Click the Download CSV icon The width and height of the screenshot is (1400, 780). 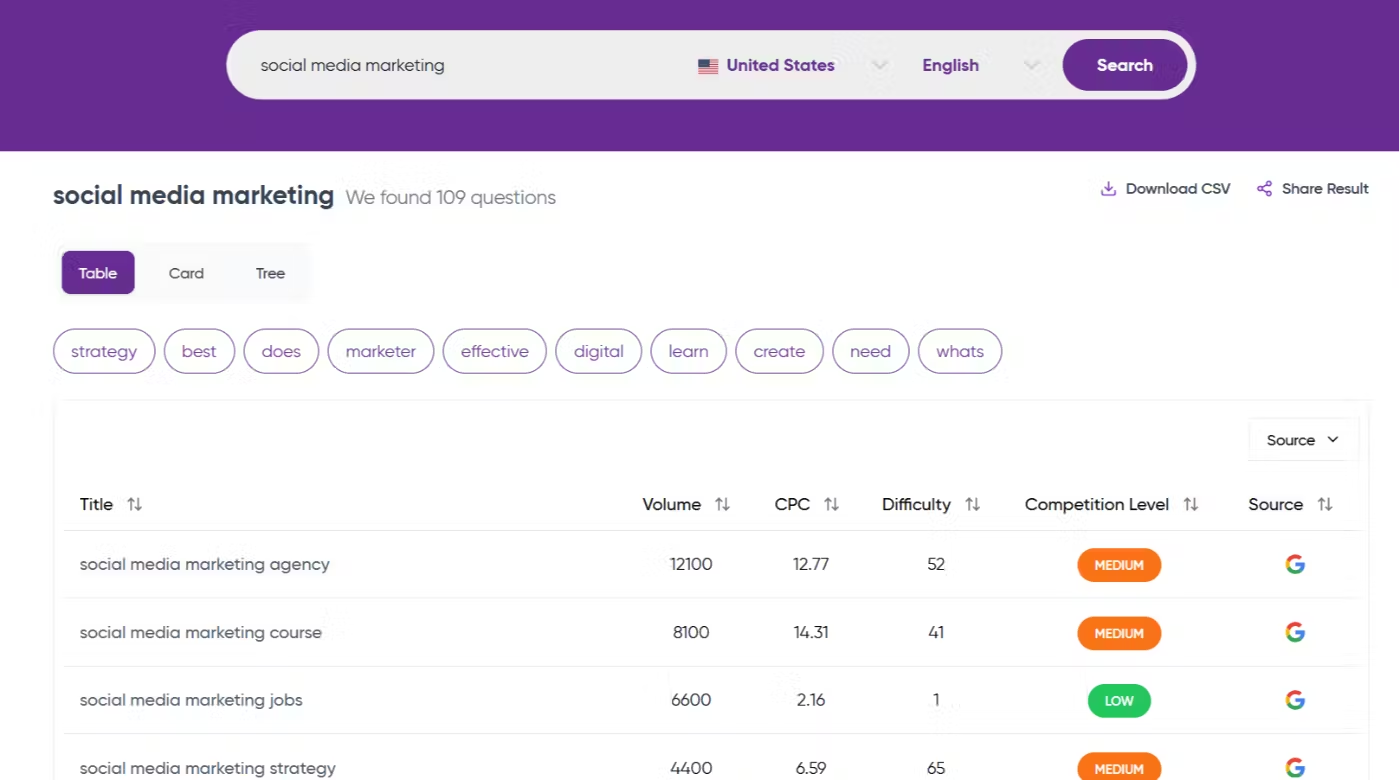(x=1108, y=189)
